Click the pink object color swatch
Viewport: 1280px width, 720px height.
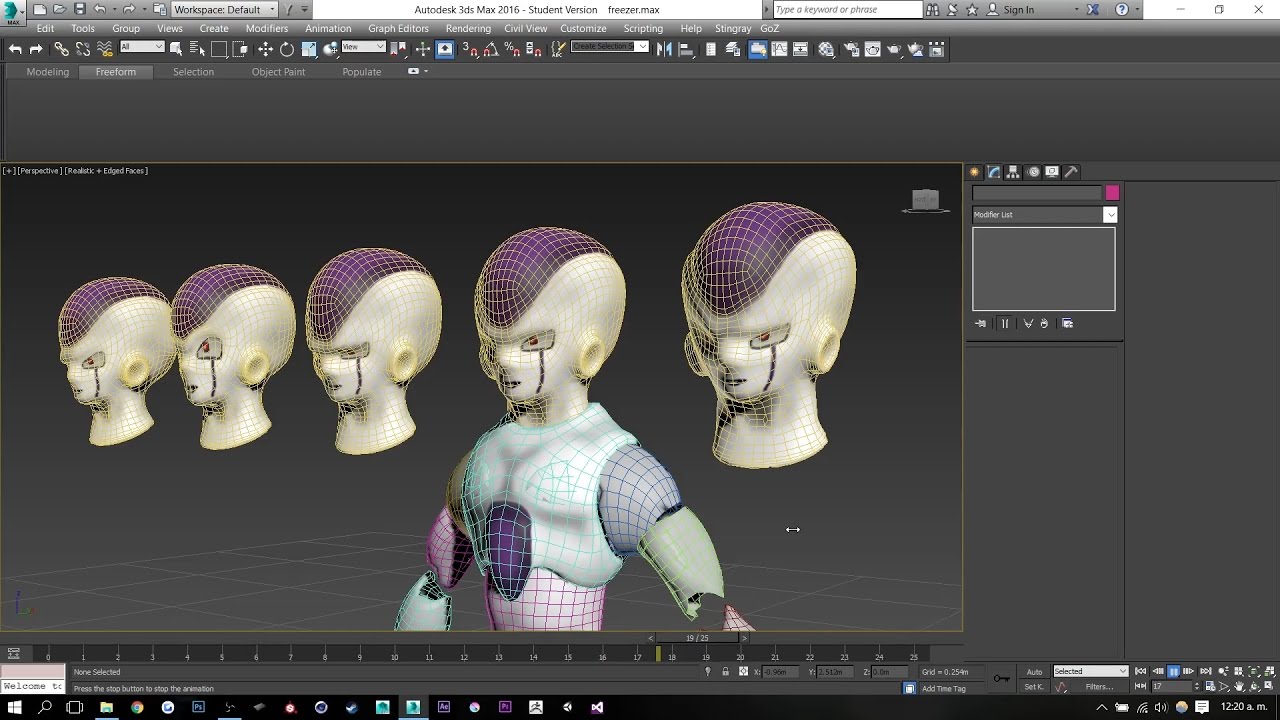click(x=1112, y=193)
